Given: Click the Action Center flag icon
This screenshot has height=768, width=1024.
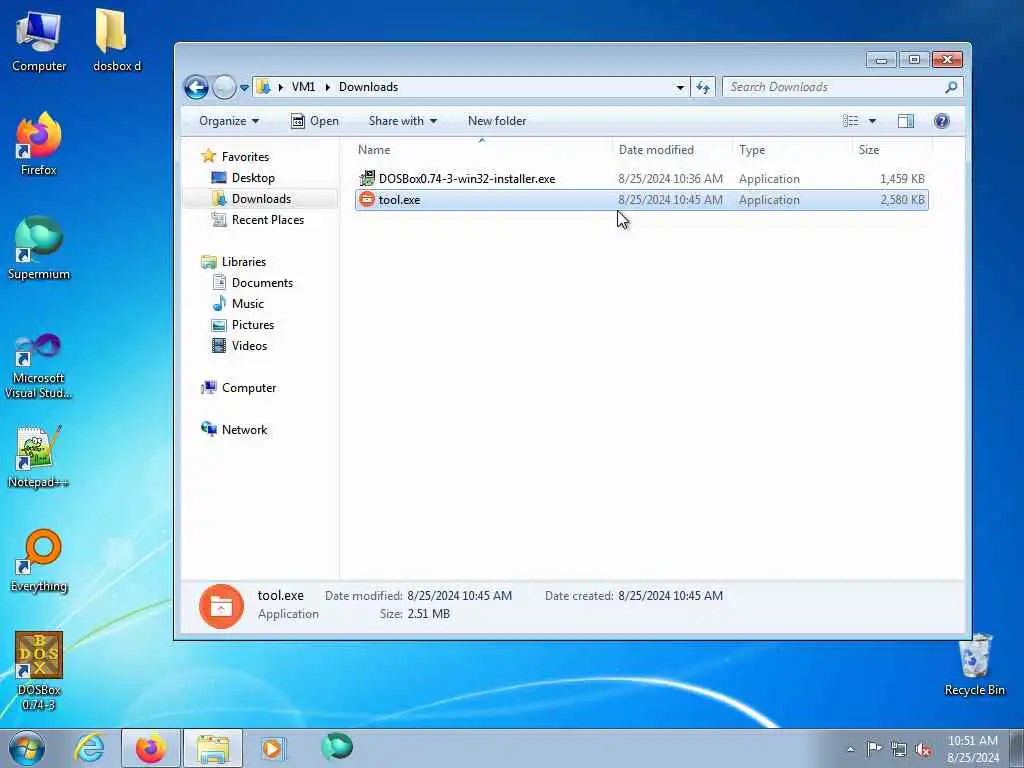Looking at the screenshot, I should [x=873, y=748].
